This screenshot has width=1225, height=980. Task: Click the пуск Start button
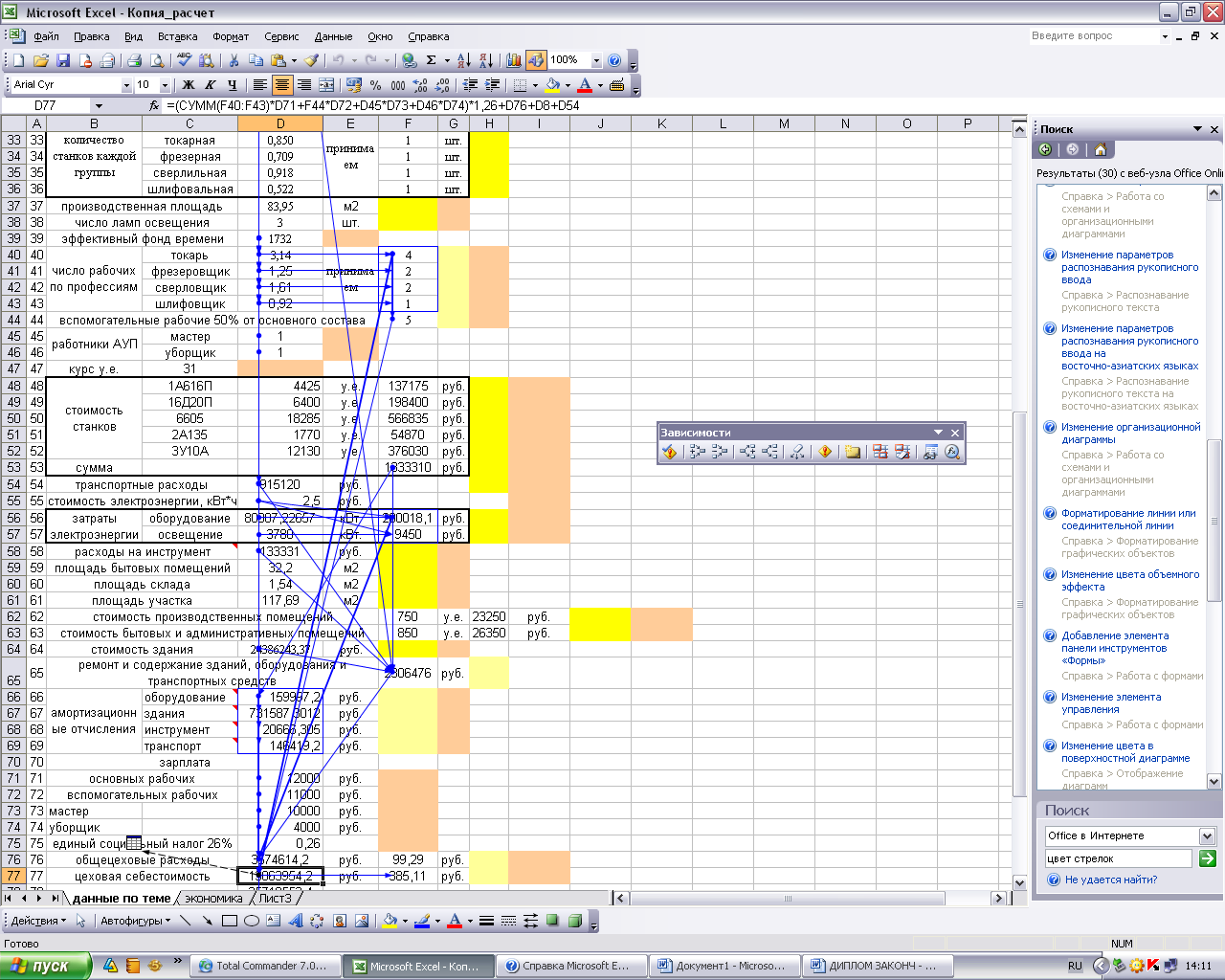click(45, 966)
